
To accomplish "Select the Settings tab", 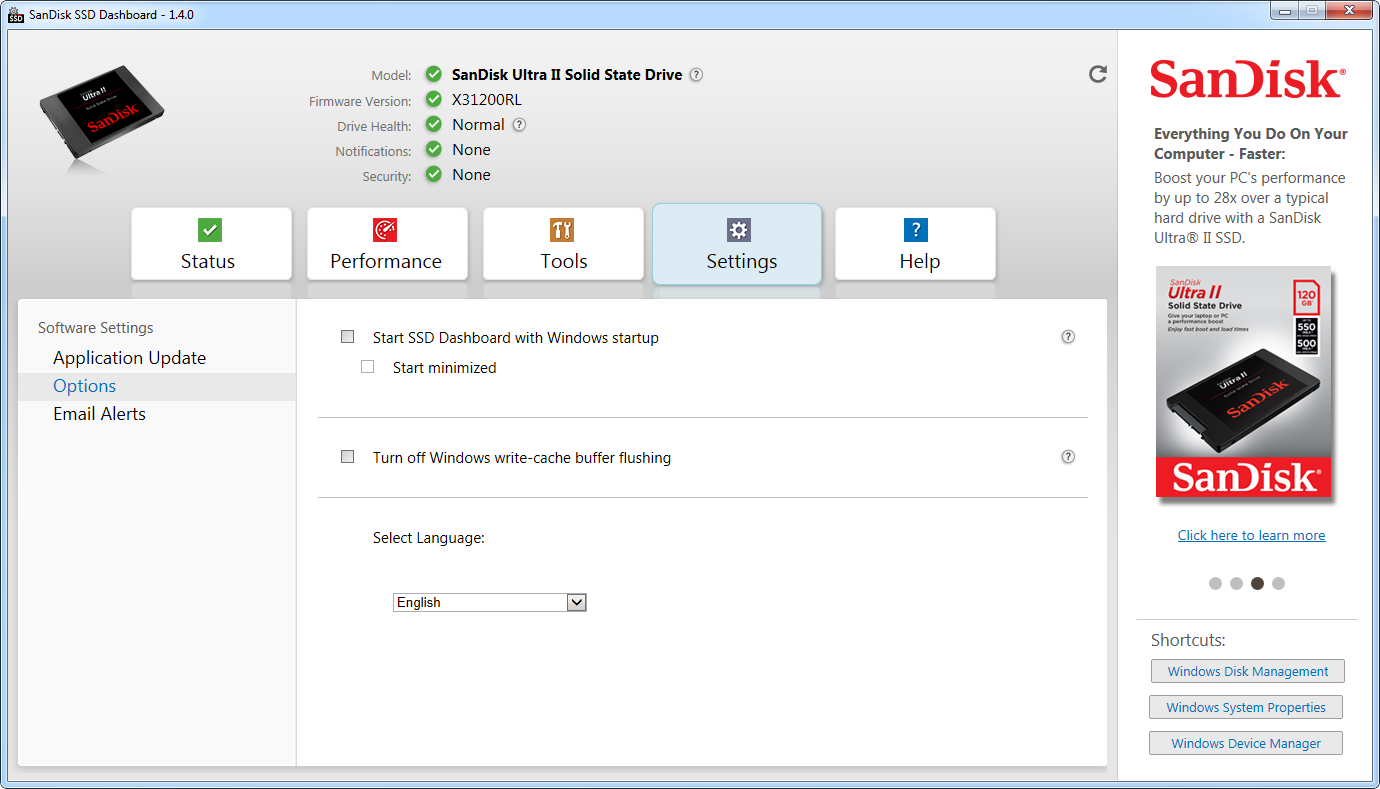I will [x=737, y=244].
